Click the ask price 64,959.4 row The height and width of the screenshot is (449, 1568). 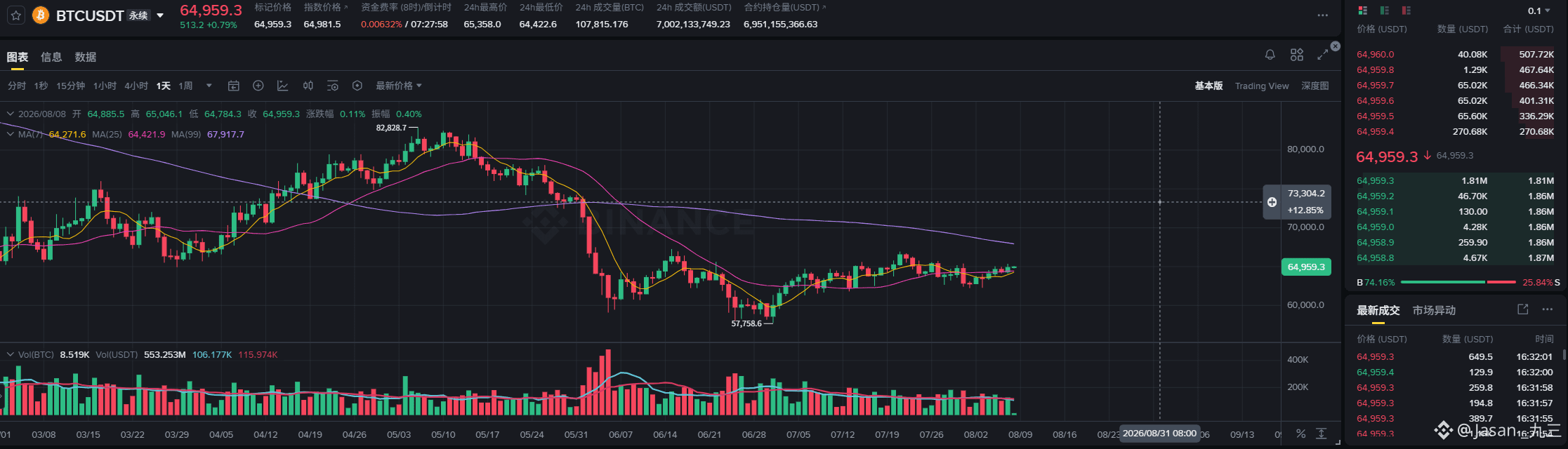click(1455, 131)
